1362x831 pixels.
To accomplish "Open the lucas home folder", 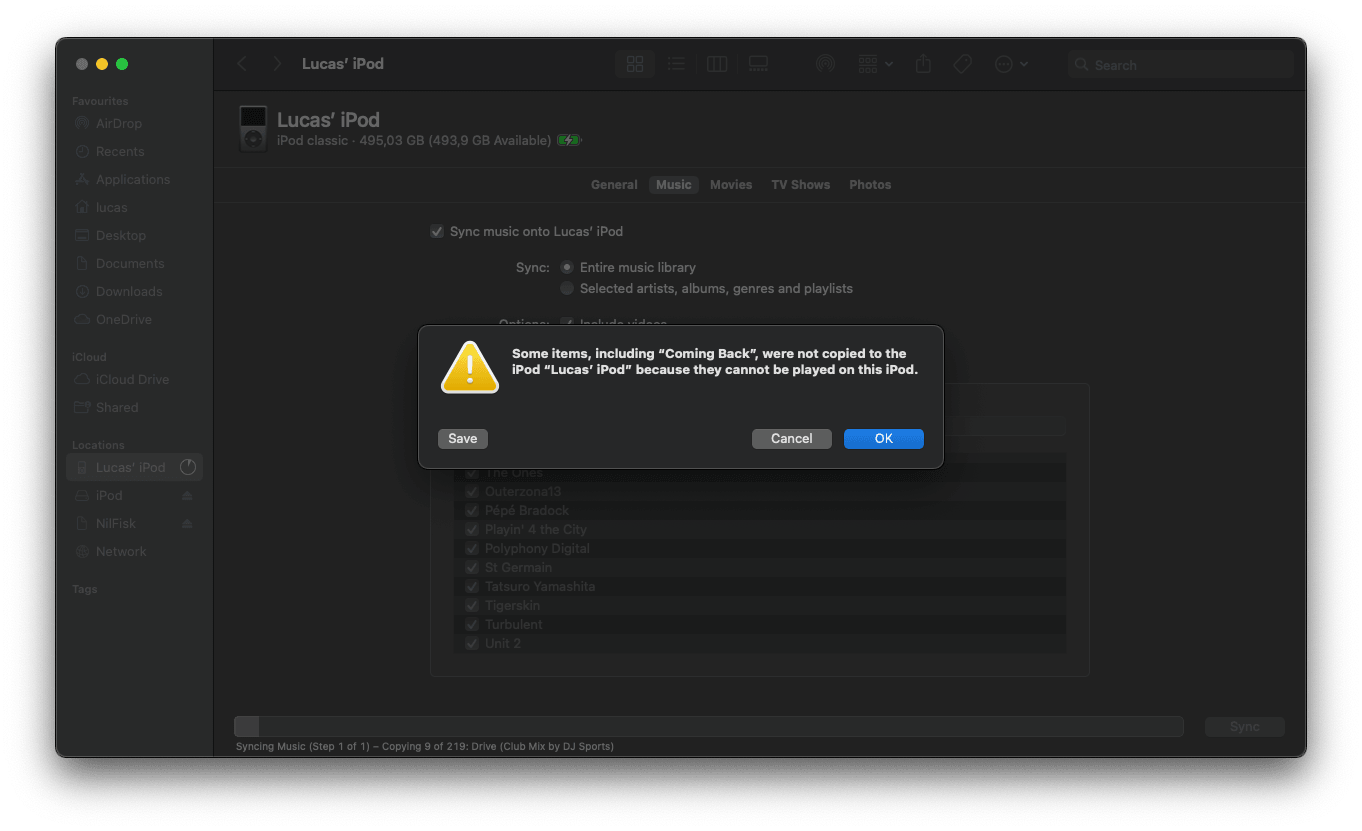I will (134, 208).
